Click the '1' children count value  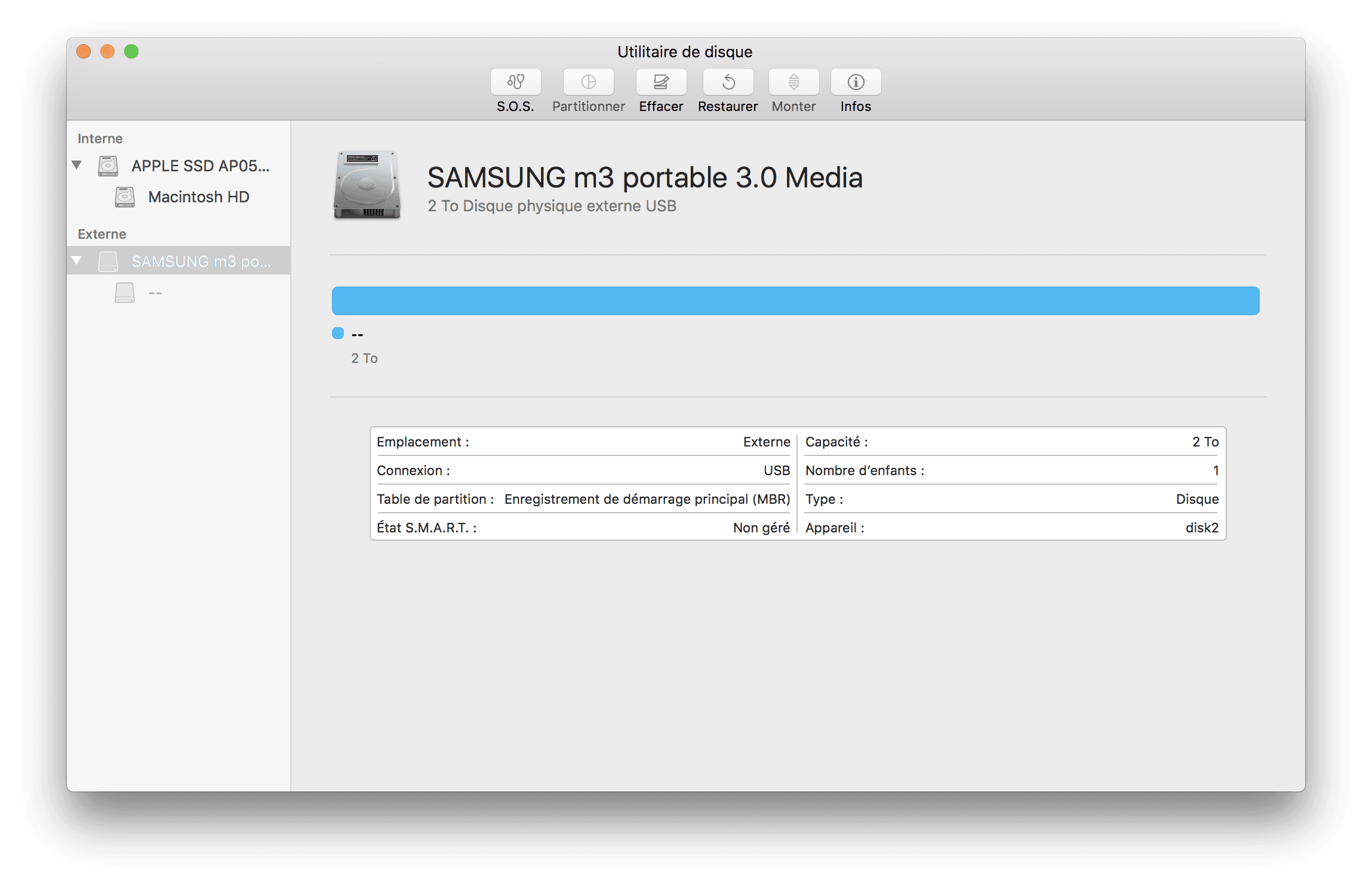click(1216, 470)
